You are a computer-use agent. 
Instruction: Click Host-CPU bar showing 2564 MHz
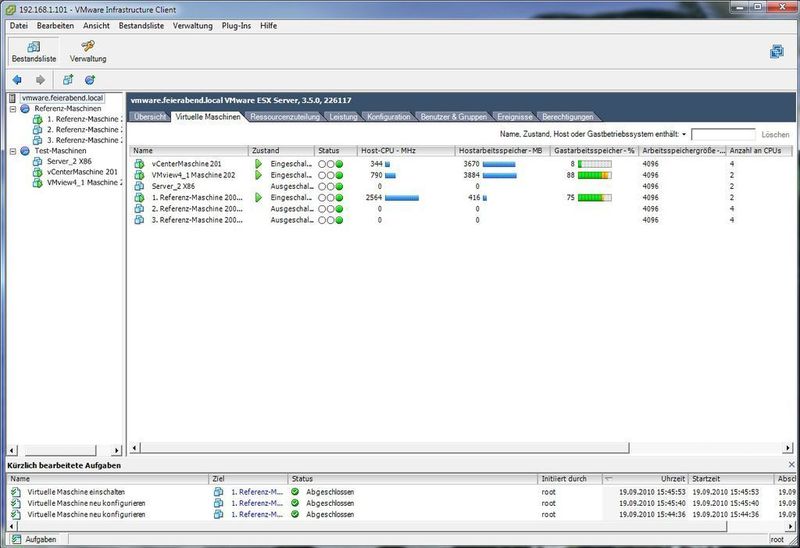(x=402, y=197)
